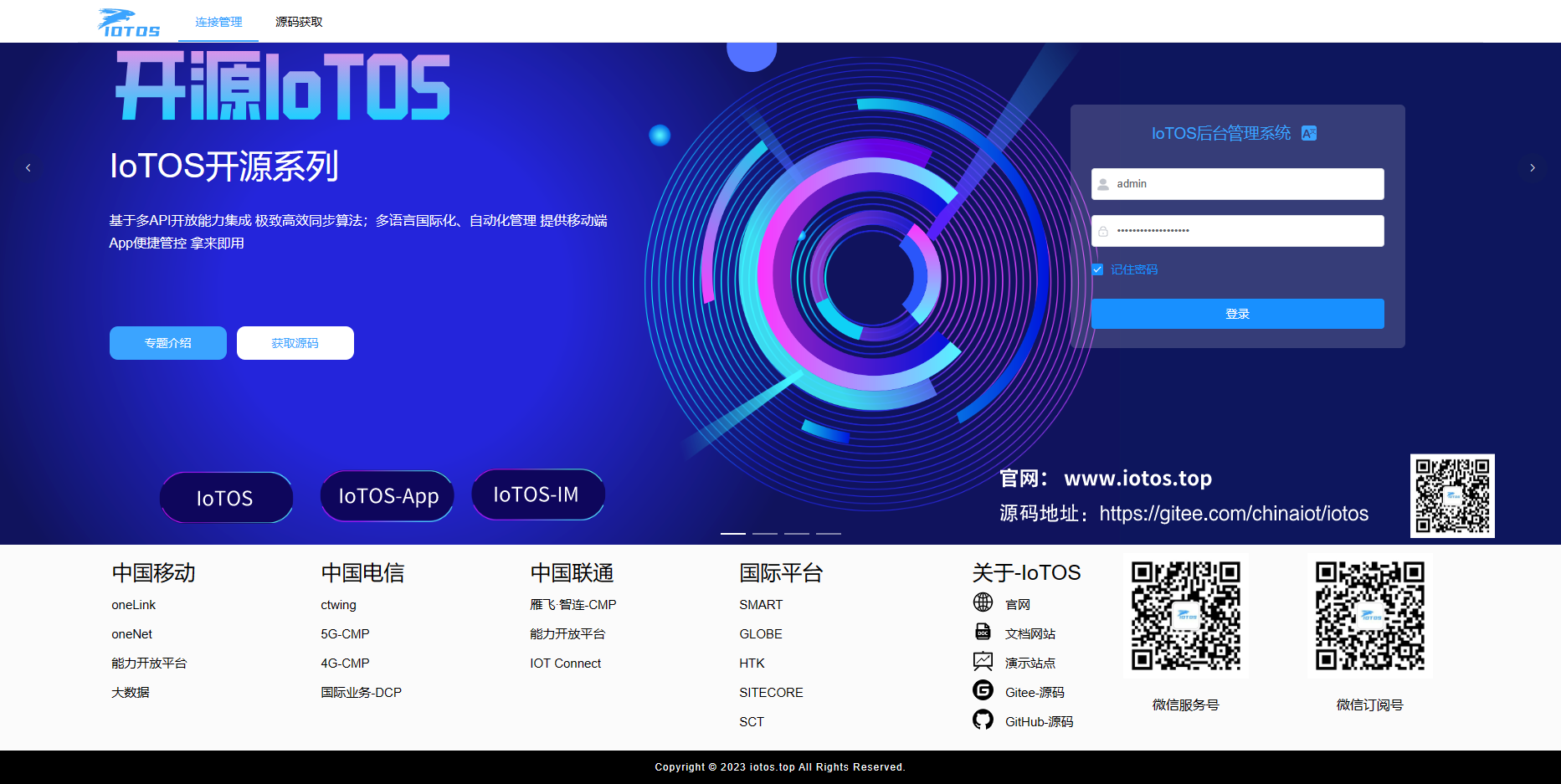Select the fourth carousel indicator
The image size is (1561, 784).
829,533
